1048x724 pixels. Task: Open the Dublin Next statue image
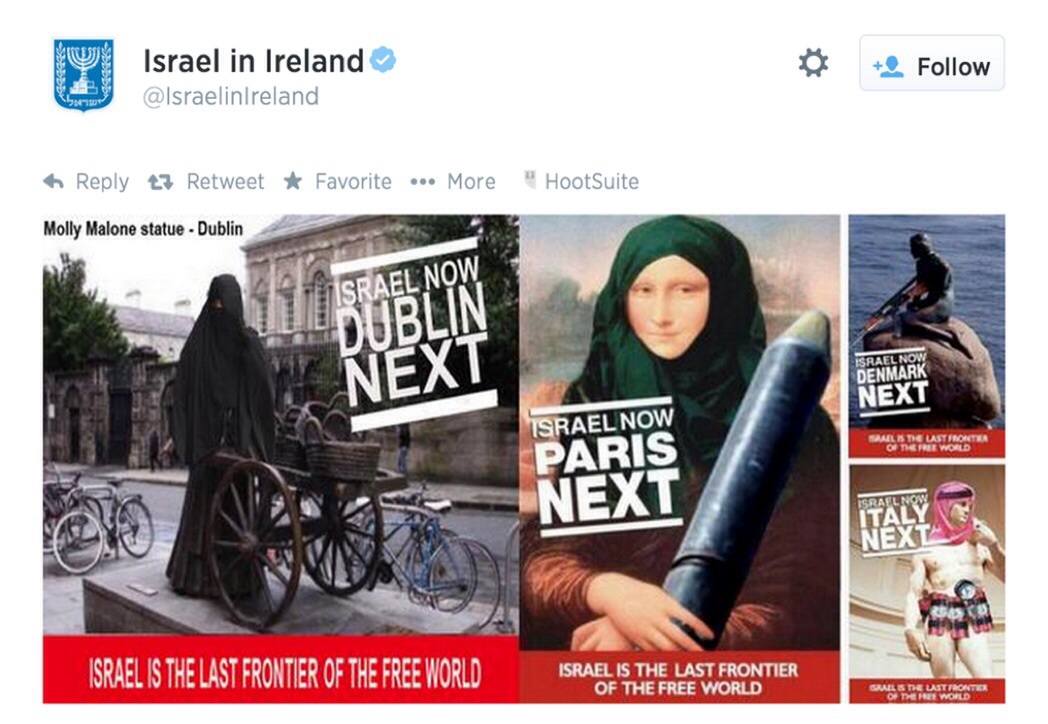coord(281,459)
